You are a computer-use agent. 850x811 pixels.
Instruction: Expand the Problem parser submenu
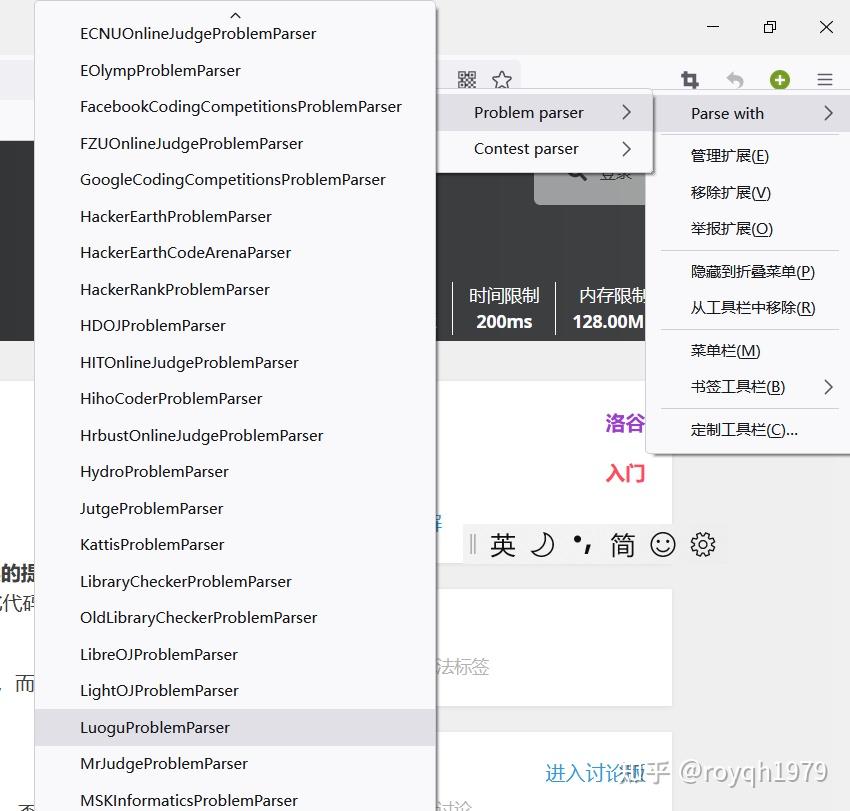point(529,113)
